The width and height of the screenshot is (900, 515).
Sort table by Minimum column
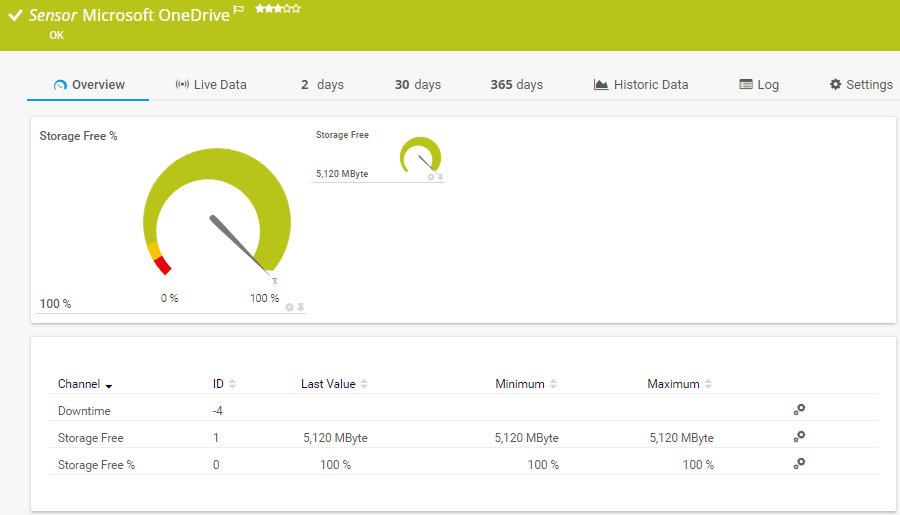click(x=525, y=384)
